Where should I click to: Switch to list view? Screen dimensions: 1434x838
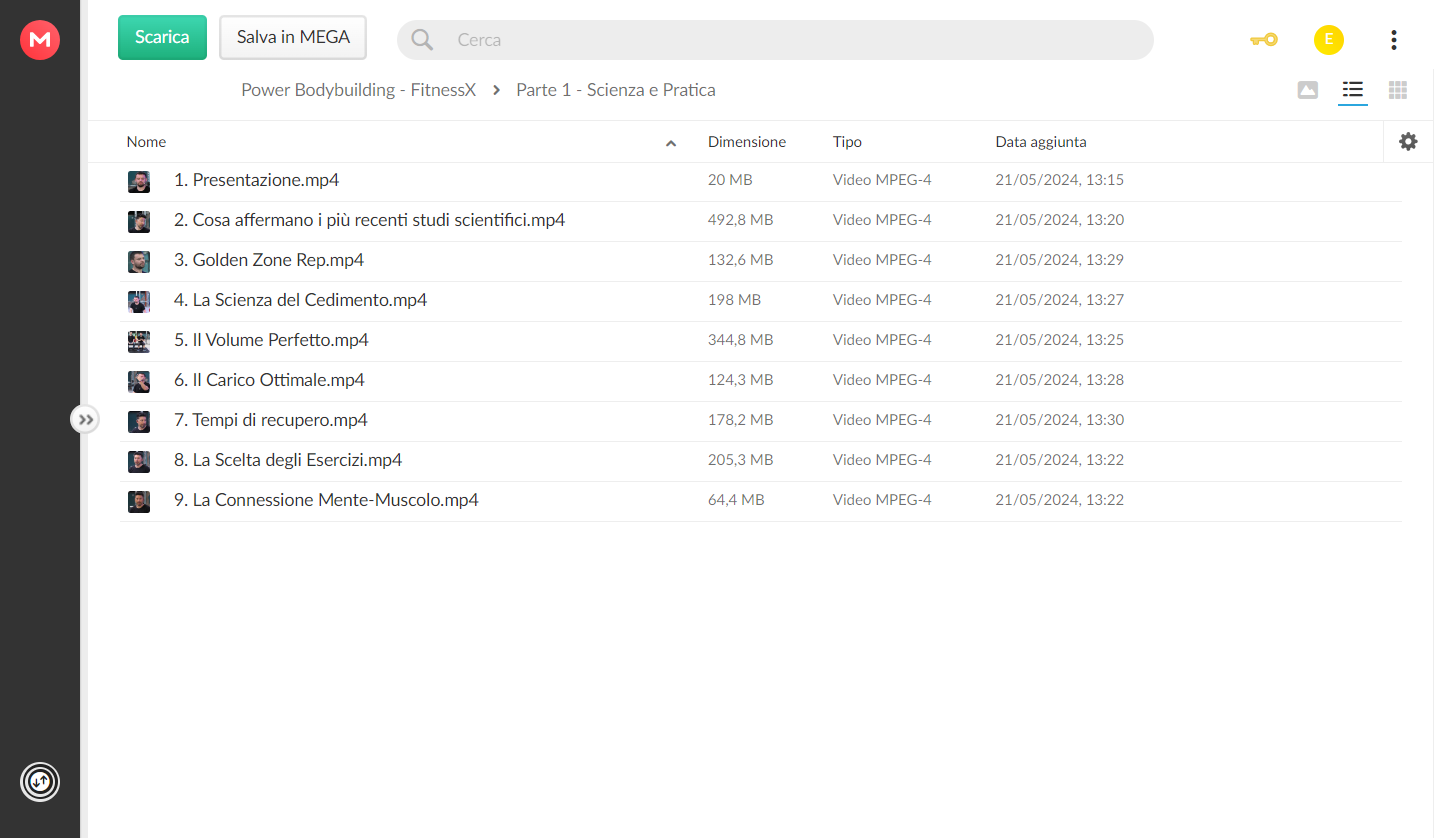coord(1352,90)
